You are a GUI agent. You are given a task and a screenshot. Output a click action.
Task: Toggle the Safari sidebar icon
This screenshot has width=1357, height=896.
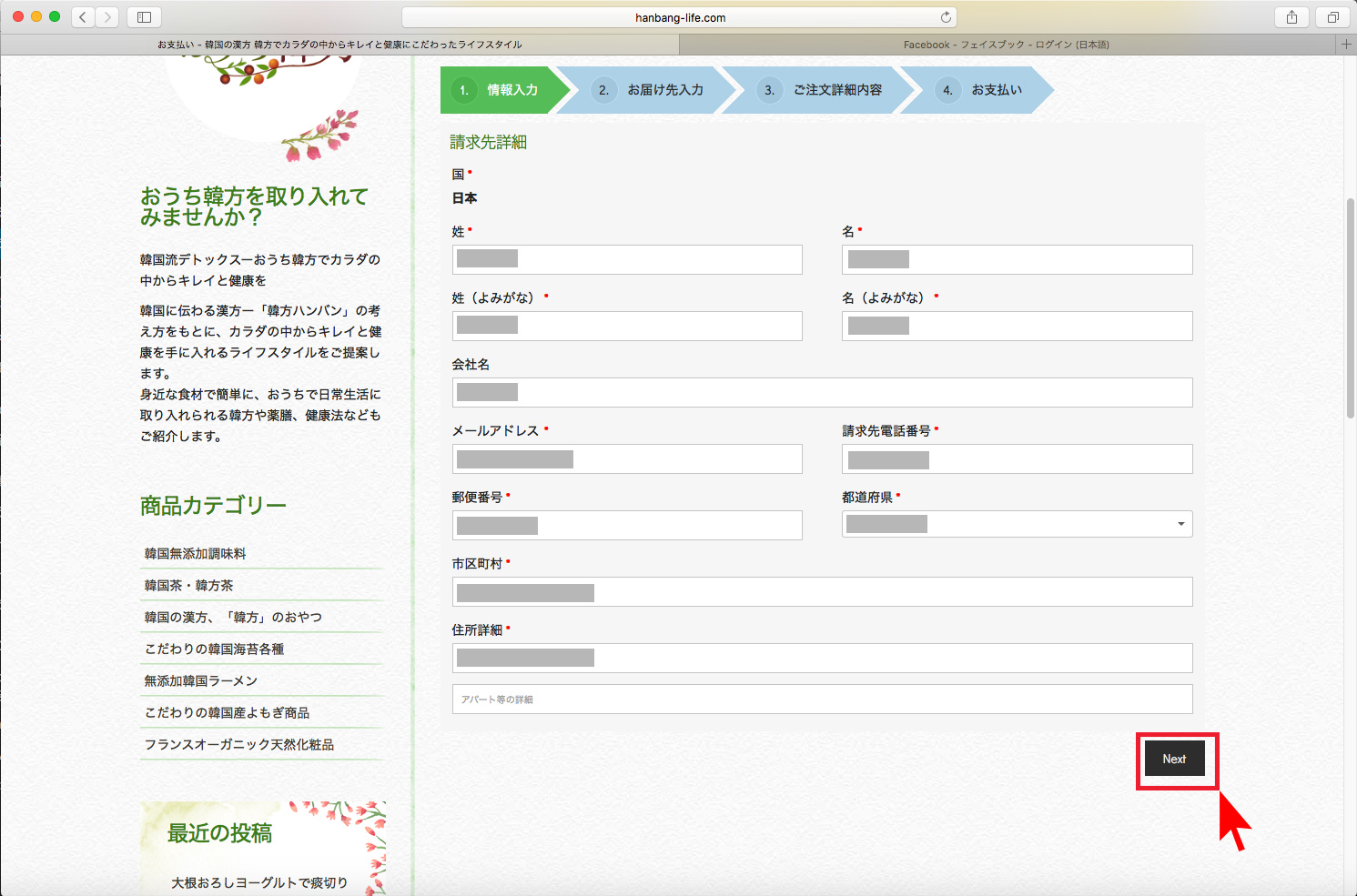pos(144,17)
